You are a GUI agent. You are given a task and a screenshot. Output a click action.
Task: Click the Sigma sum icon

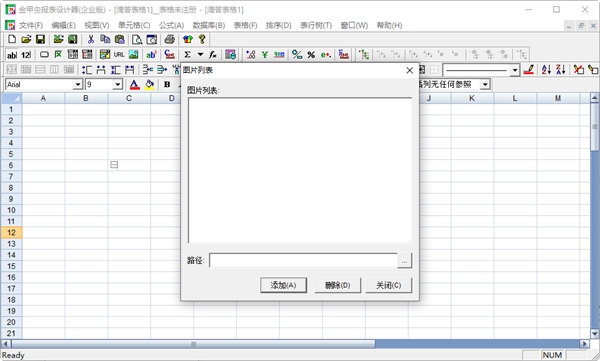[188, 55]
